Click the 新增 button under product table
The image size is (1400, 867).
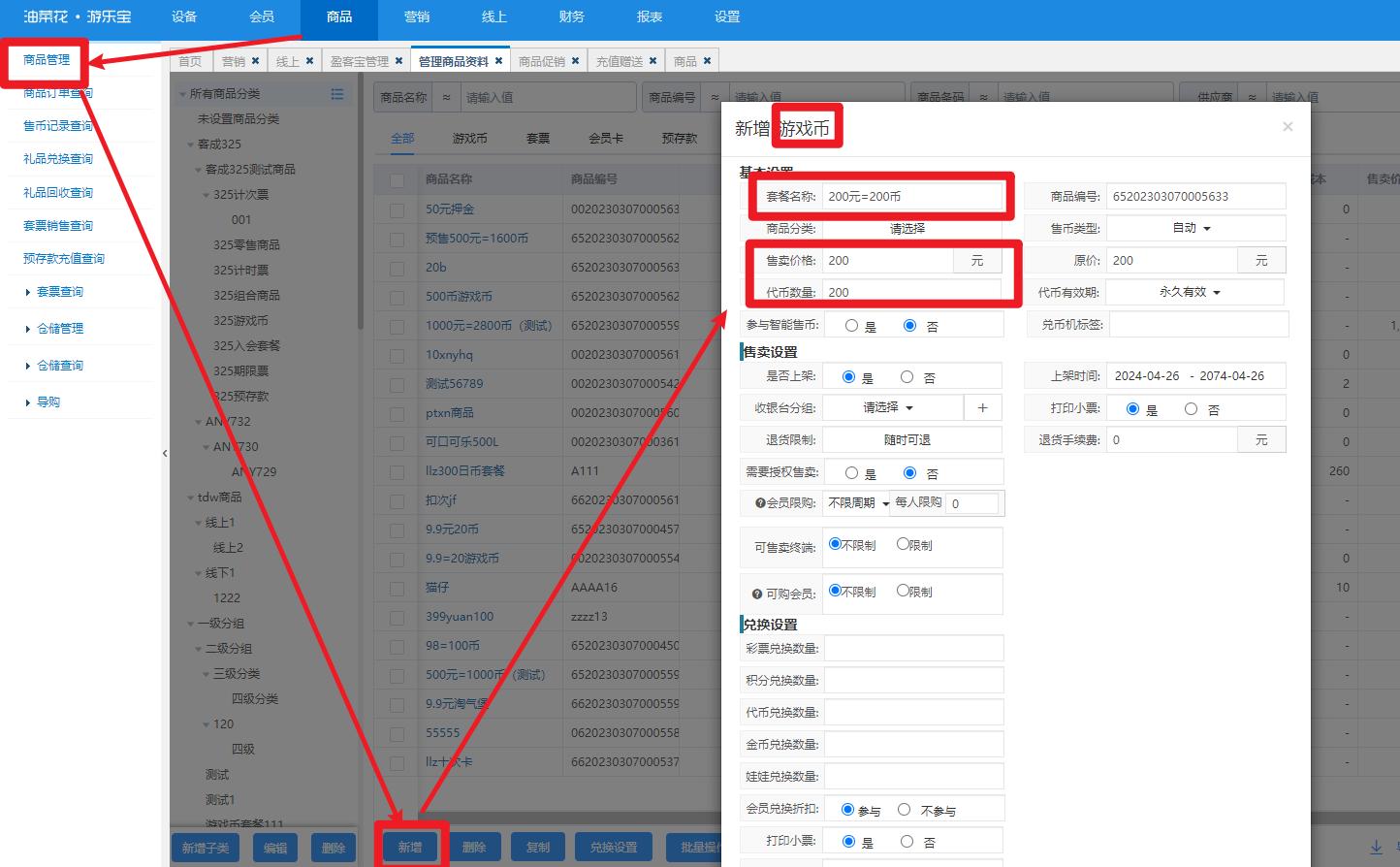tap(410, 848)
